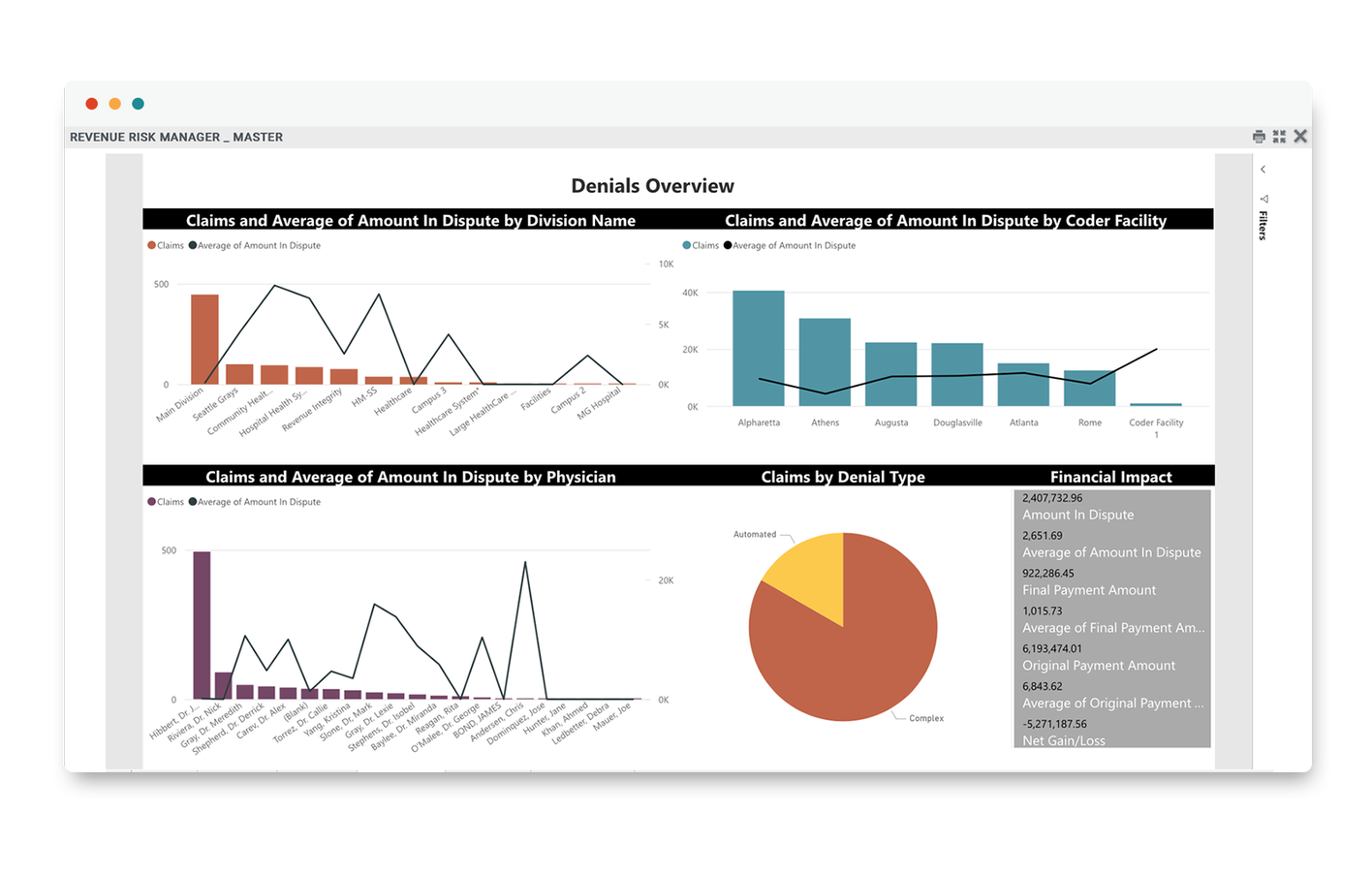Click the REVENUE RISK MANAGER _ MASTER title
The image size is (1372, 876).
[175, 137]
